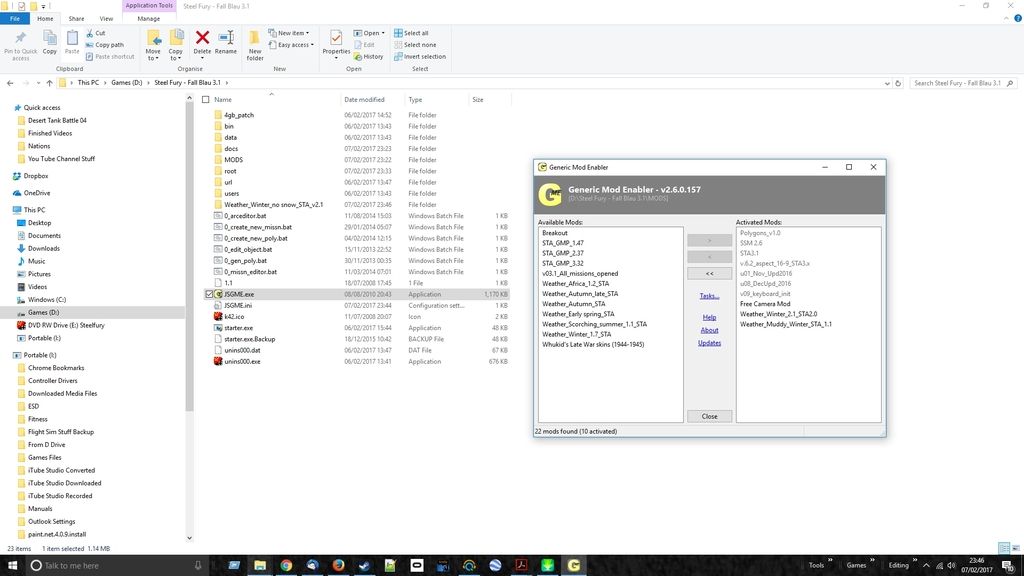Open the recent locations dropdown arrow
1024x576 pixels.
tap(38, 83)
